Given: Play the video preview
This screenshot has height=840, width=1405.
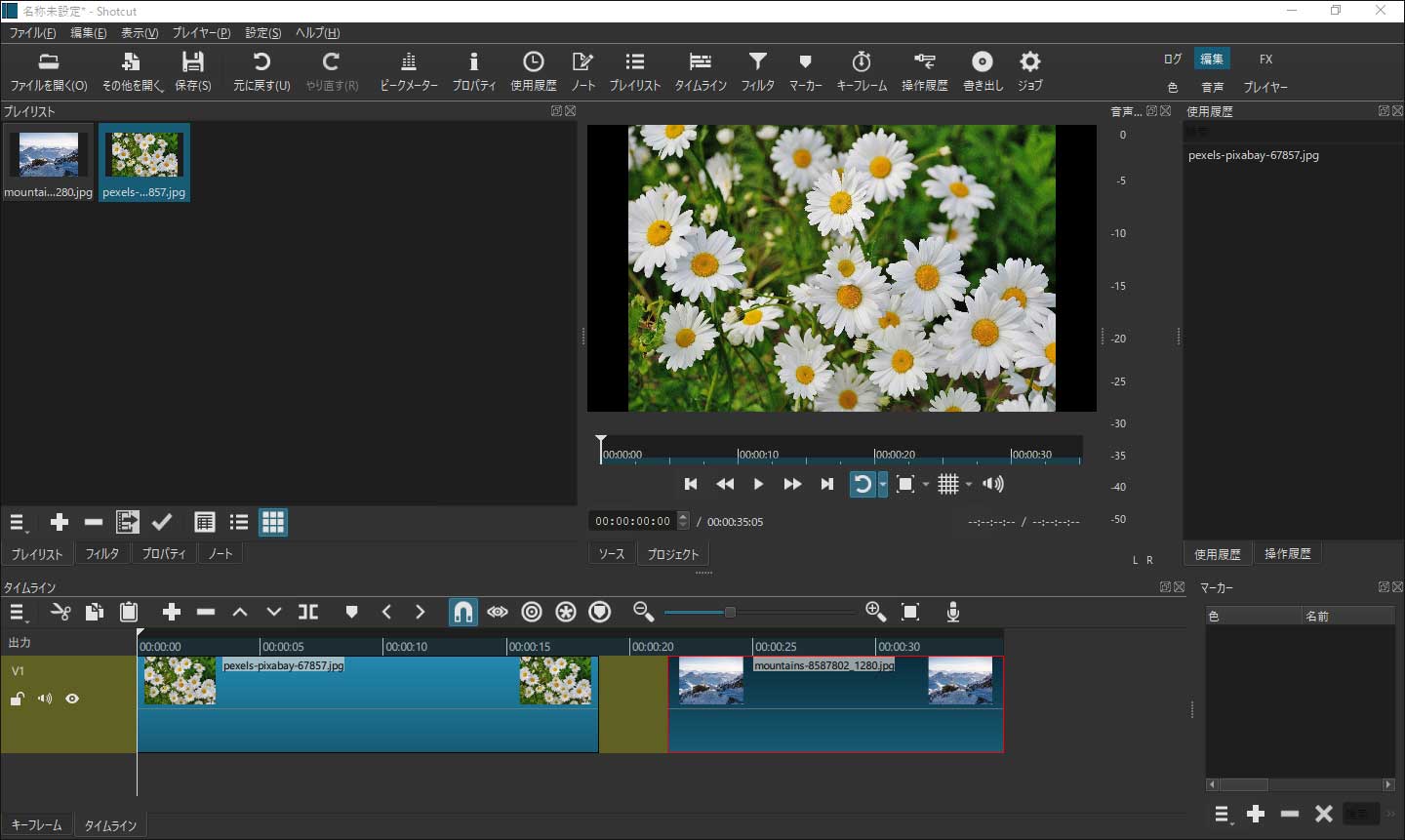Looking at the screenshot, I should pyautogui.click(x=758, y=484).
